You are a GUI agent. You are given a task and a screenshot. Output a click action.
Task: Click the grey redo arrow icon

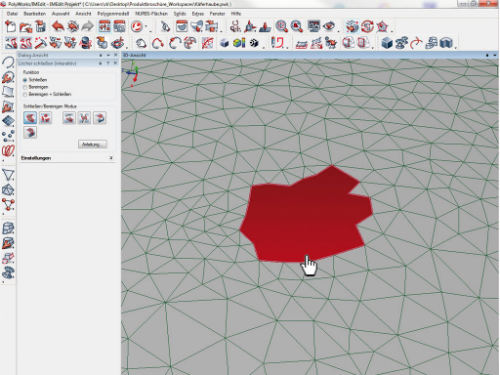(87, 26)
